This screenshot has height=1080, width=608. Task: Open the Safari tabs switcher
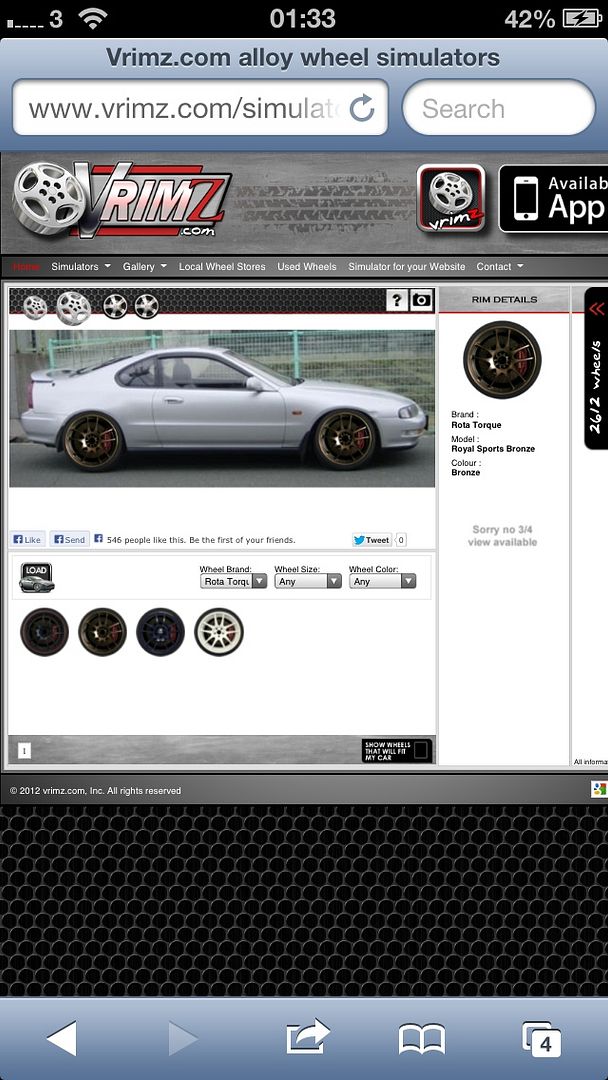(x=541, y=1039)
